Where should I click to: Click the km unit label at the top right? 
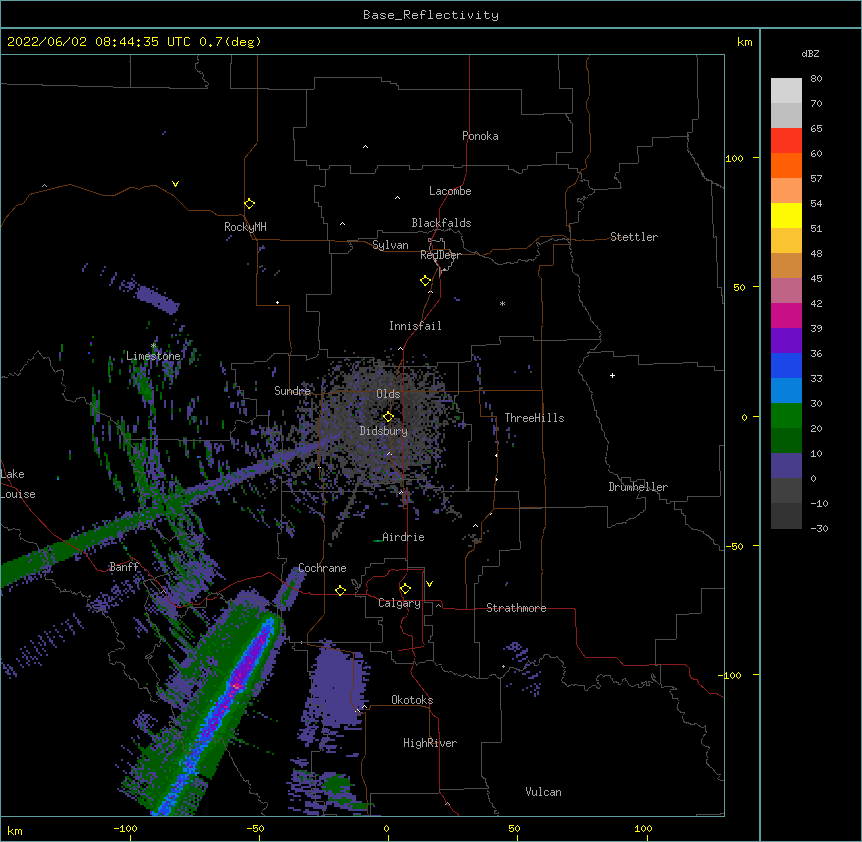[x=744, y=42]
